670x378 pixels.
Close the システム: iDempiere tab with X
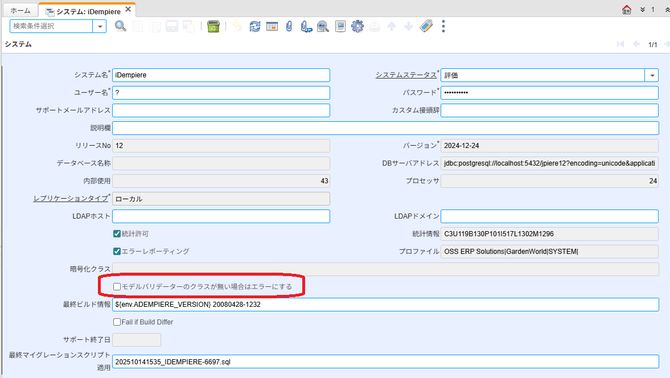click(x=128, y=9)
